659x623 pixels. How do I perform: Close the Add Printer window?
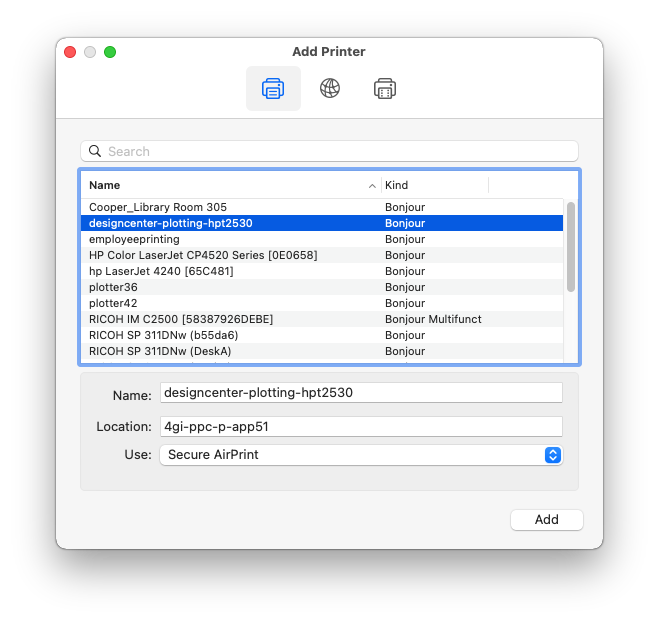click(70, 52)
